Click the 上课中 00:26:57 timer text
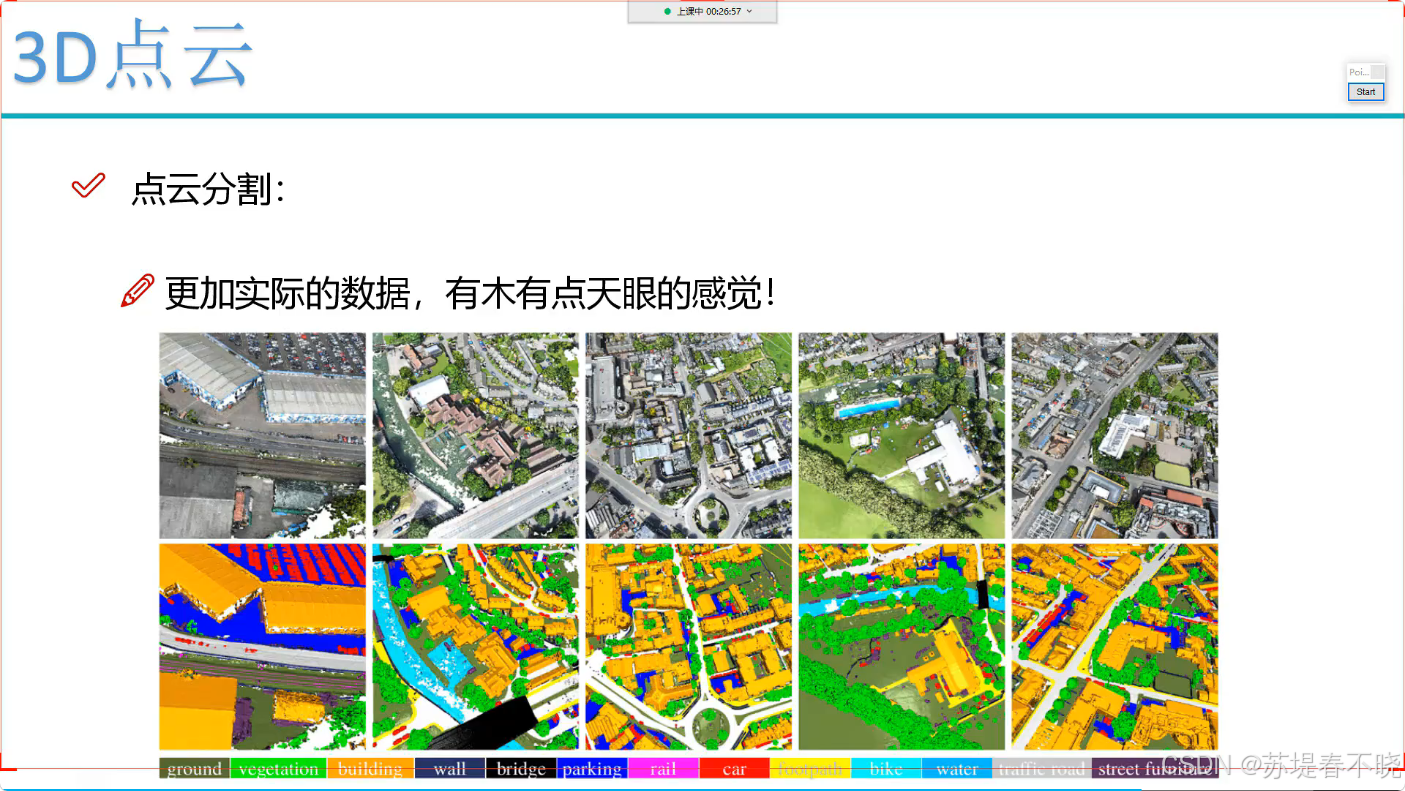Screen dimensions: 1405x791 click(x=709, y=12)
